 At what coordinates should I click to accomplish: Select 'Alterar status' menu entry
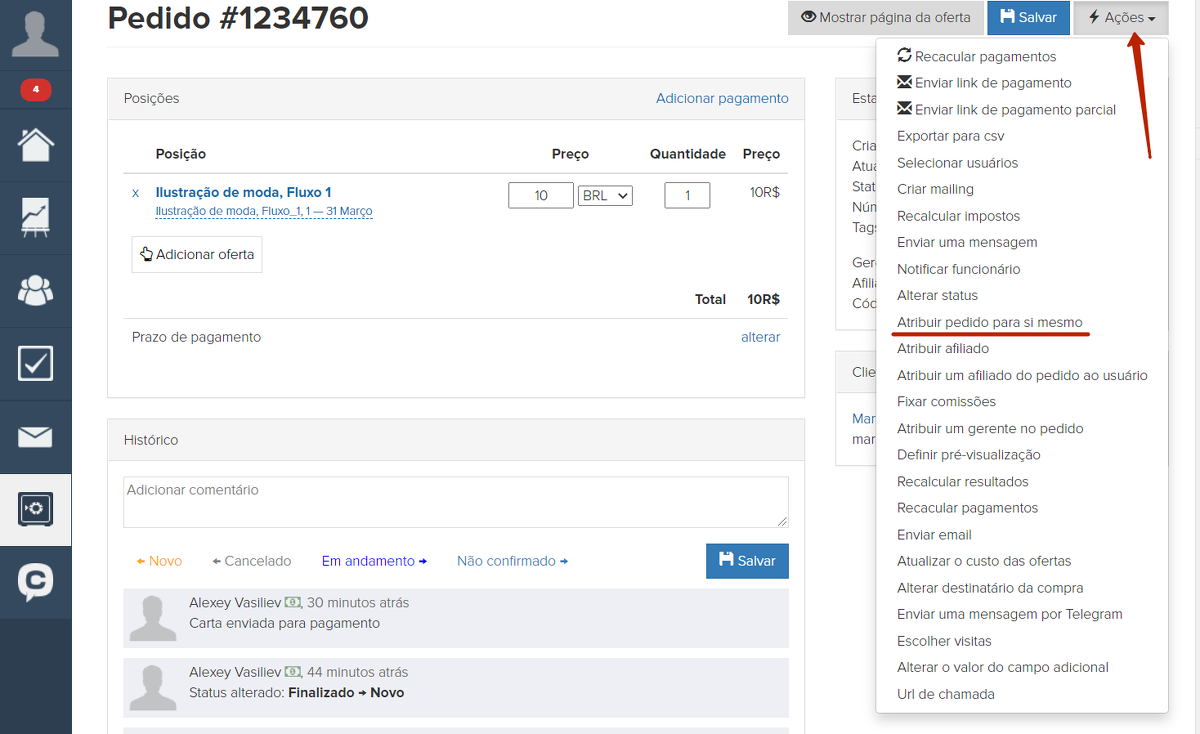tap(937, 295)
